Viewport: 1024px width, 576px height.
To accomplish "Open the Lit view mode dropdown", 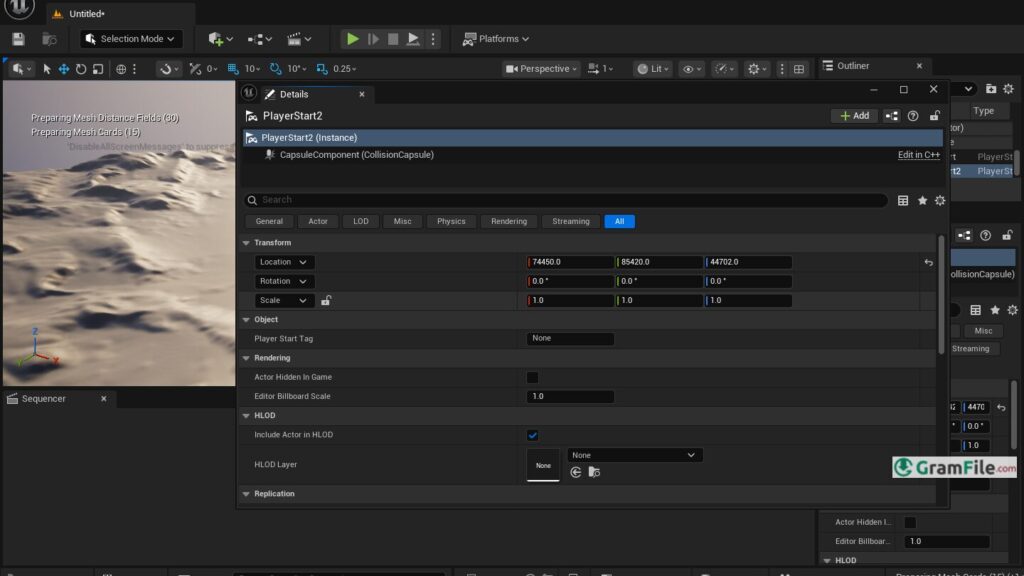I will click(x=652, y=69).
